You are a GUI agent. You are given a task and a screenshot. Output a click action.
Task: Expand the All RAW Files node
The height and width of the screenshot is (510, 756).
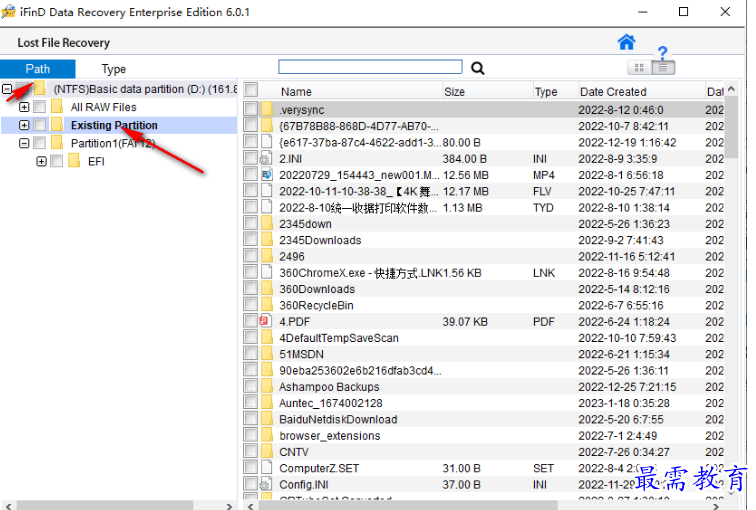[x=24, y=107]
